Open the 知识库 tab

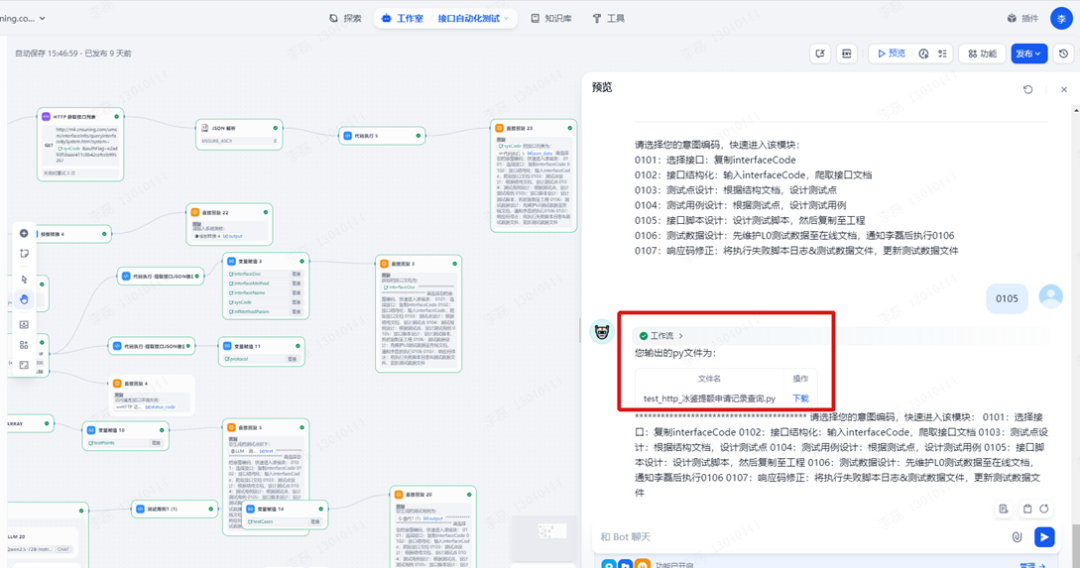tap(552, 19)
